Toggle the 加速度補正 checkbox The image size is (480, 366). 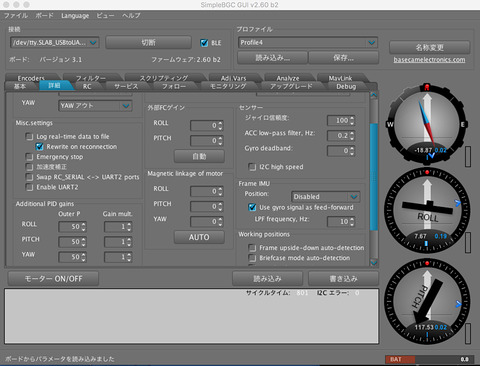(30, 167)
